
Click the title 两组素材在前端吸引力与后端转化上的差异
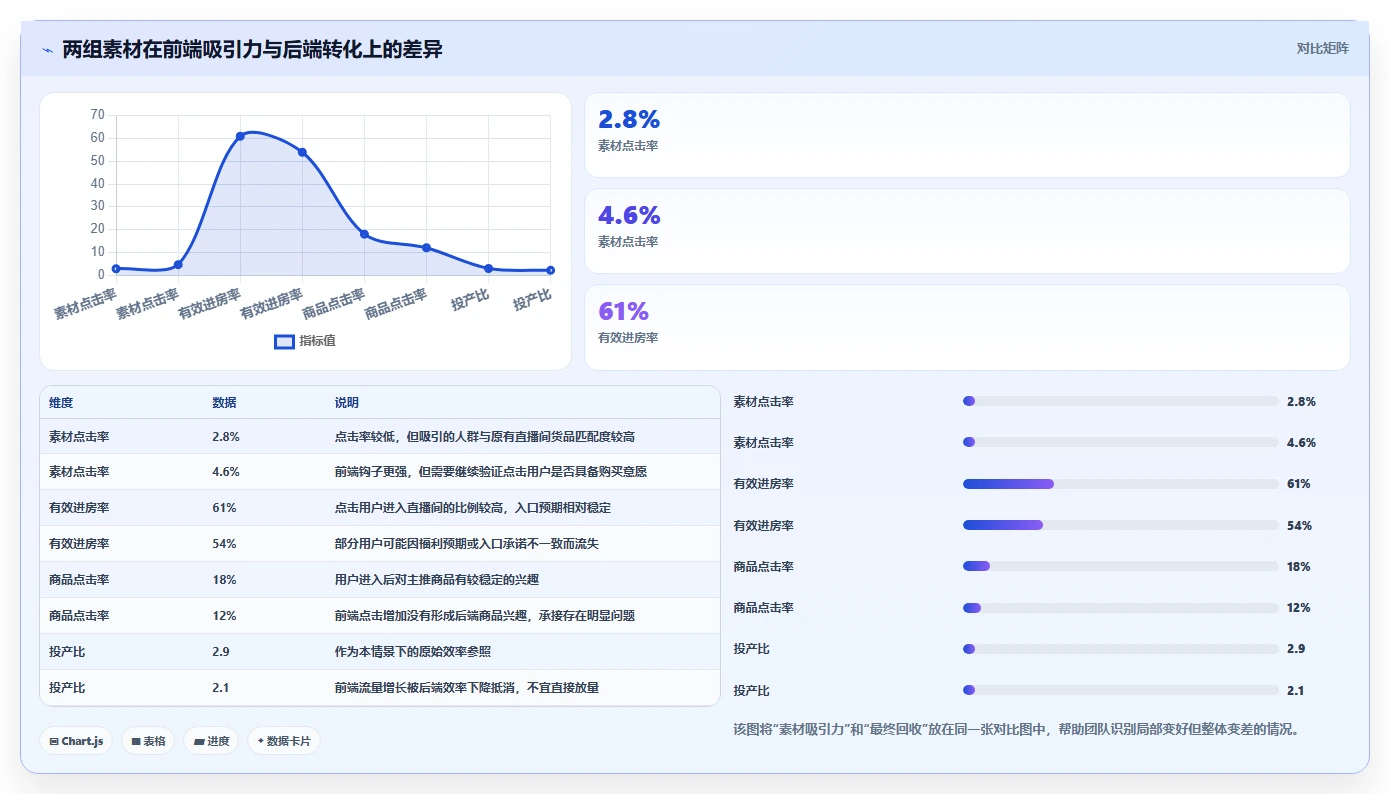coord(252,49)
